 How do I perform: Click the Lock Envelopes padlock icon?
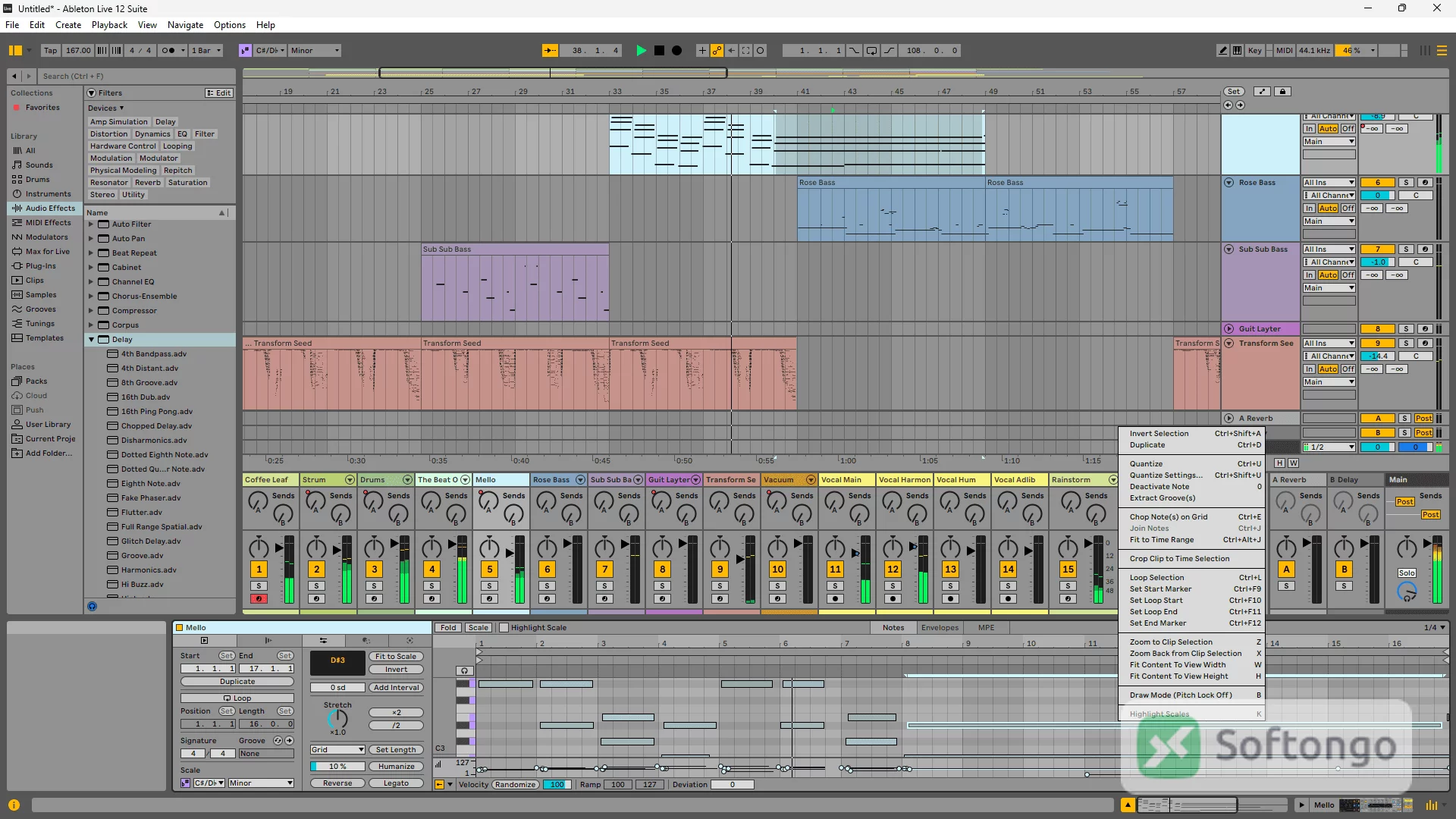coord(1282,92)
